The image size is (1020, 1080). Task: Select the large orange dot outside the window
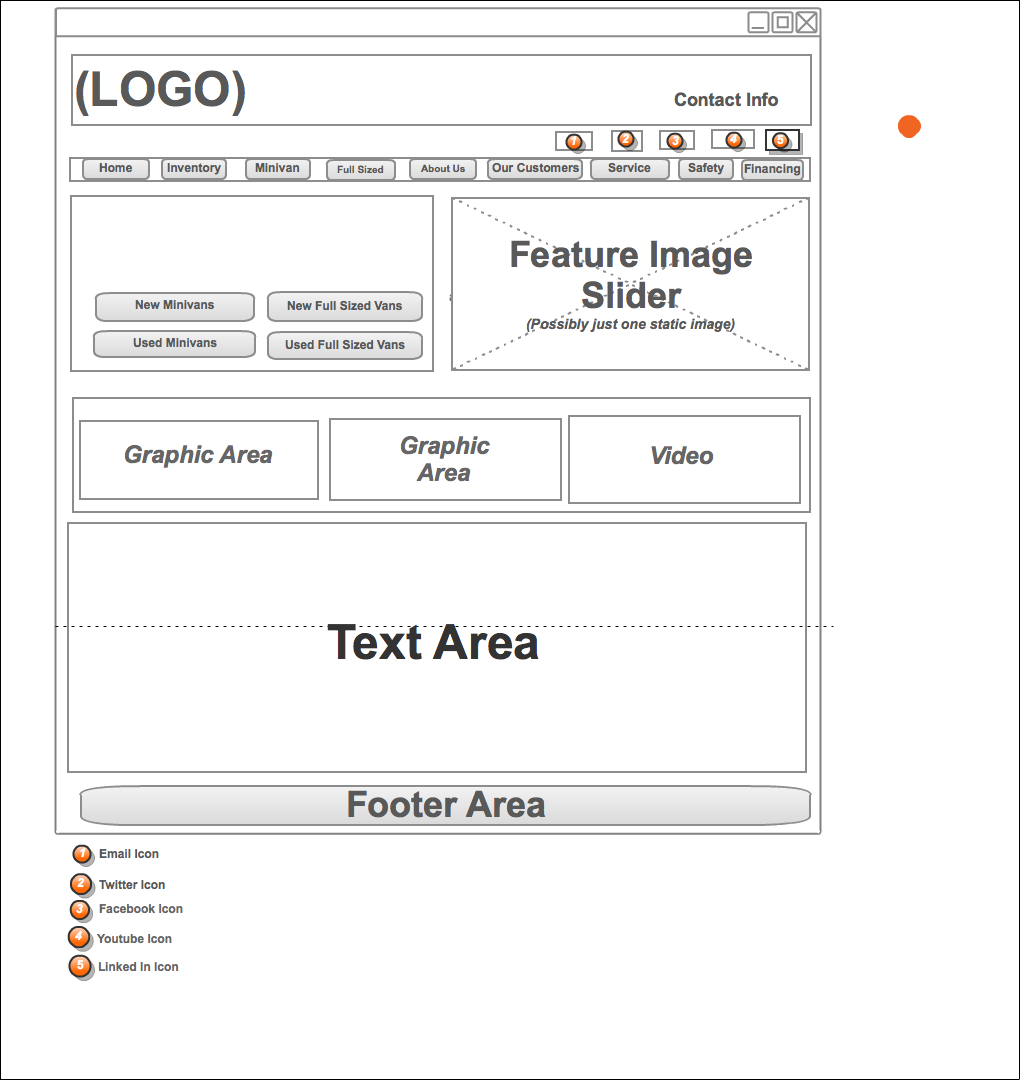point(909,127)
